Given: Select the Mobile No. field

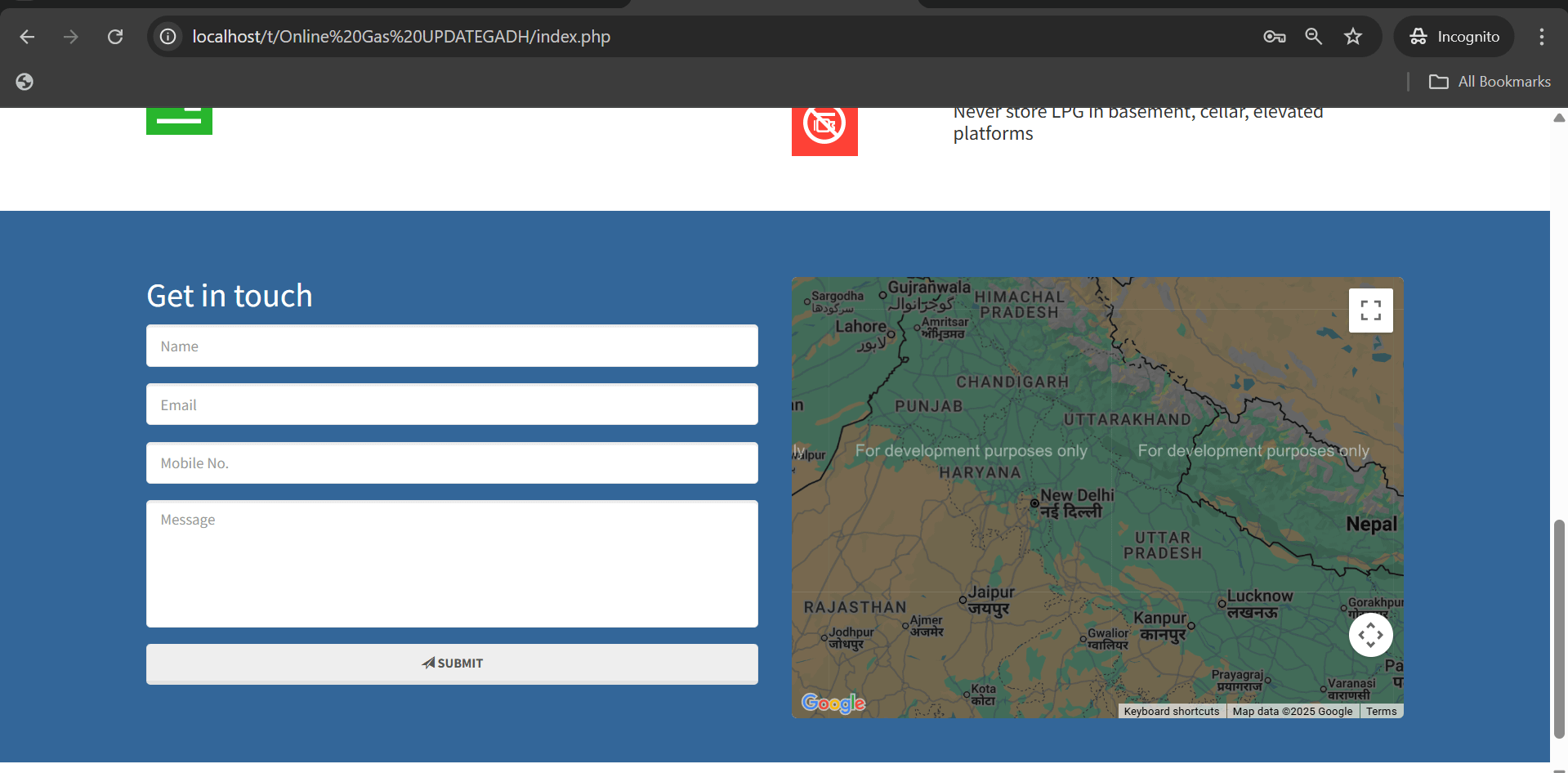Looking at the screenshot, I should tap(452, 463).
